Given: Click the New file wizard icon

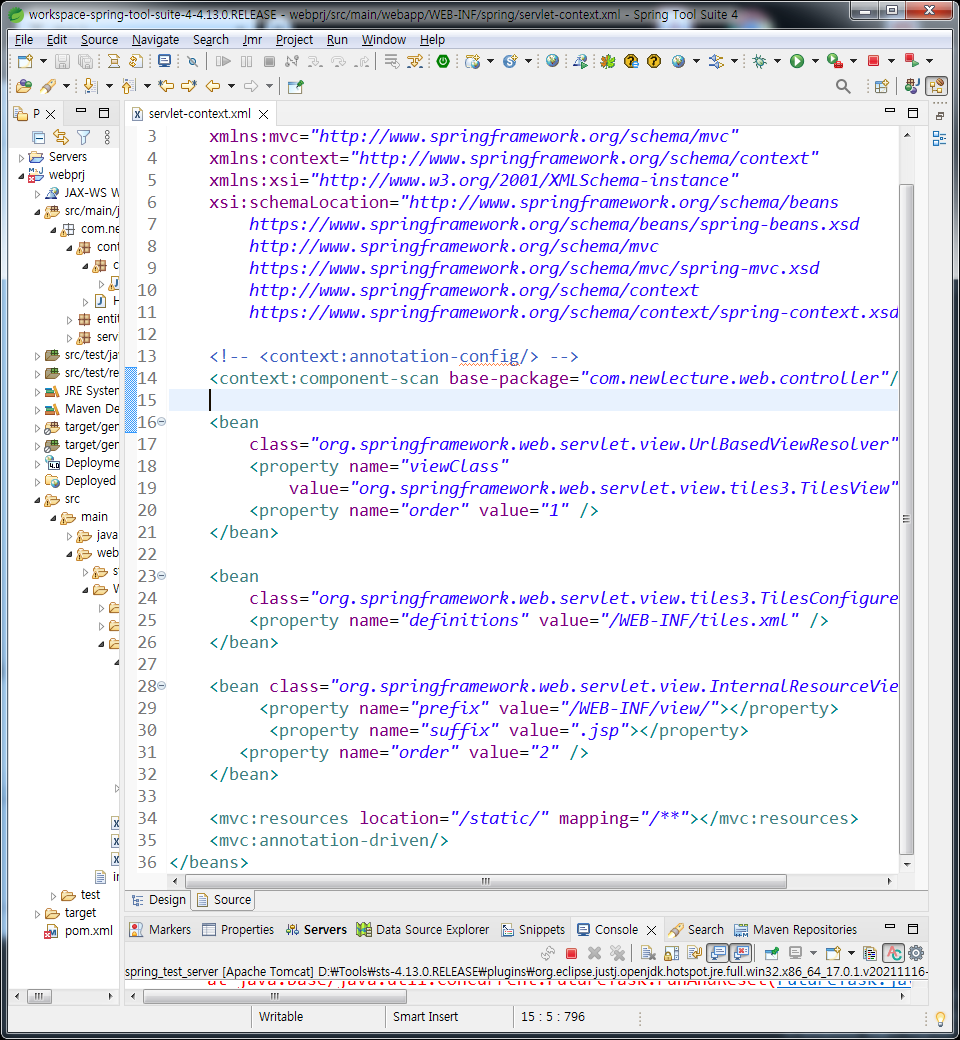Looking at the screenshot, I should coord(25,62).
